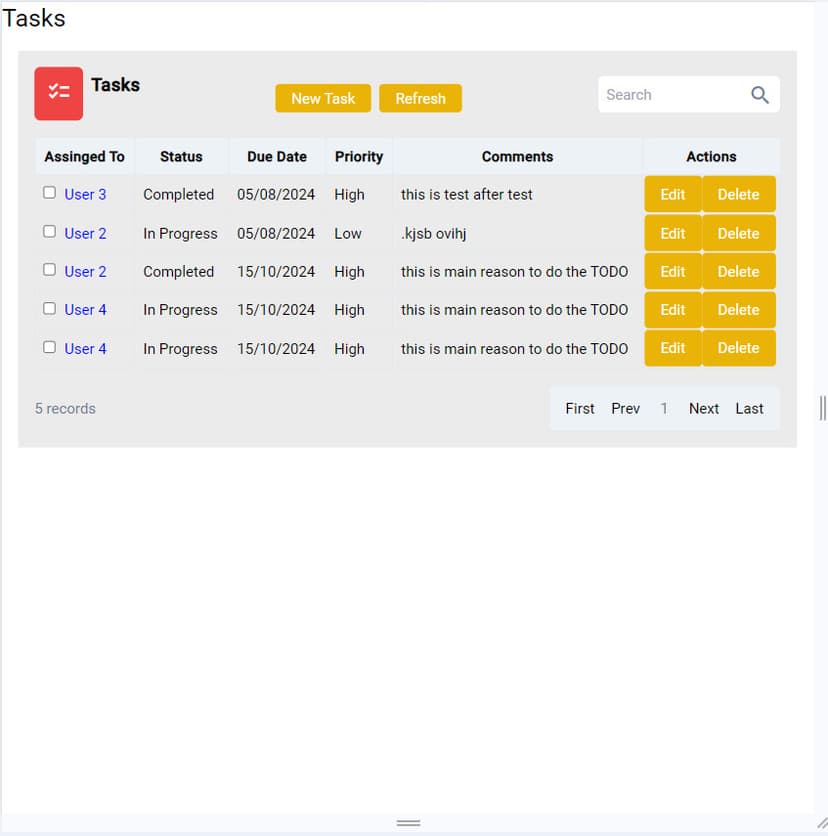The height and width of the screenshot is (836, 828).
Task: Click 'In Progress' status in the '.kjsb ovihj' row
Action: [180, 234]
